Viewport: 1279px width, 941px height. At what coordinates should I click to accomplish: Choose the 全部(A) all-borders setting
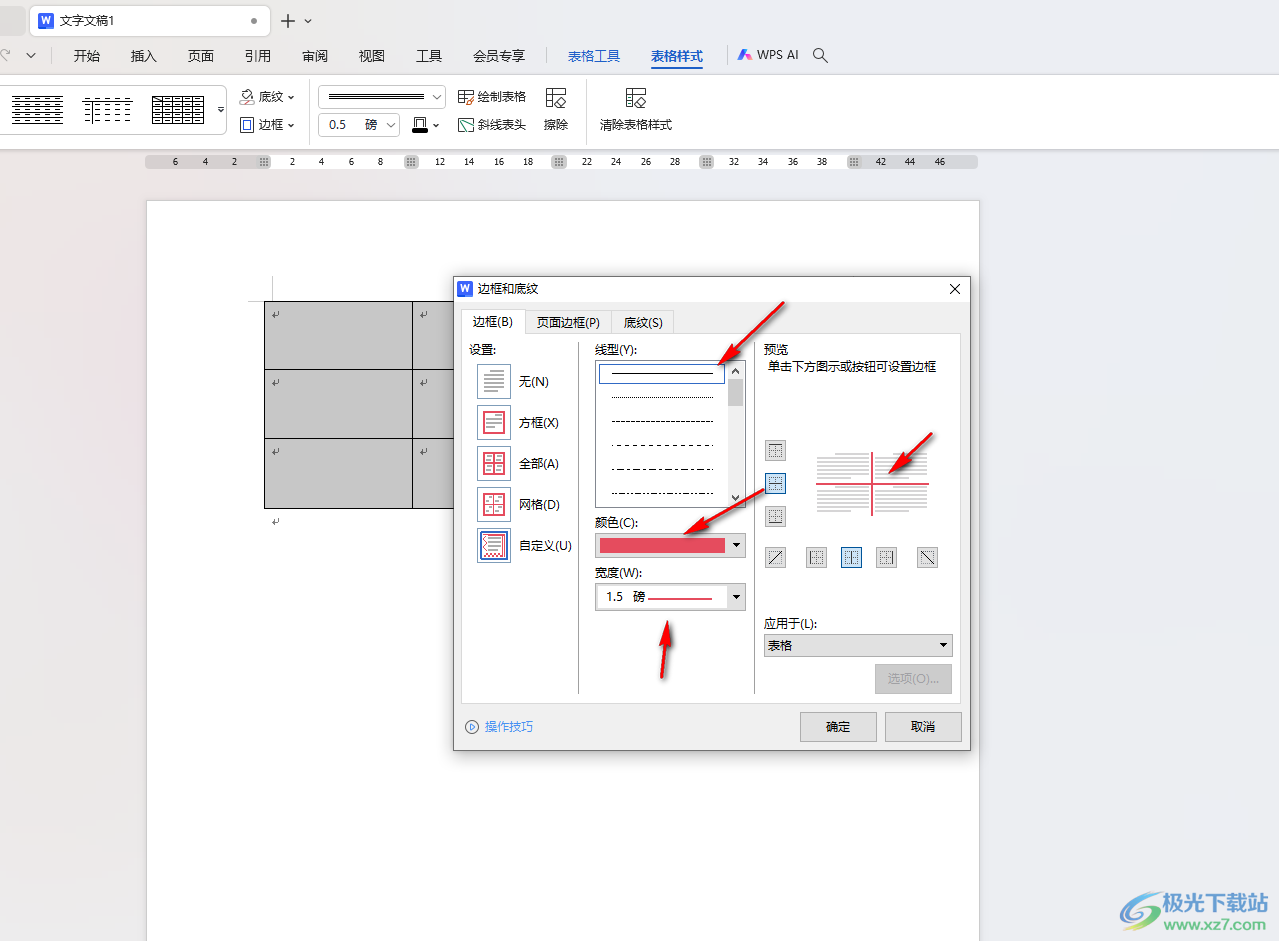coord(494,464)
